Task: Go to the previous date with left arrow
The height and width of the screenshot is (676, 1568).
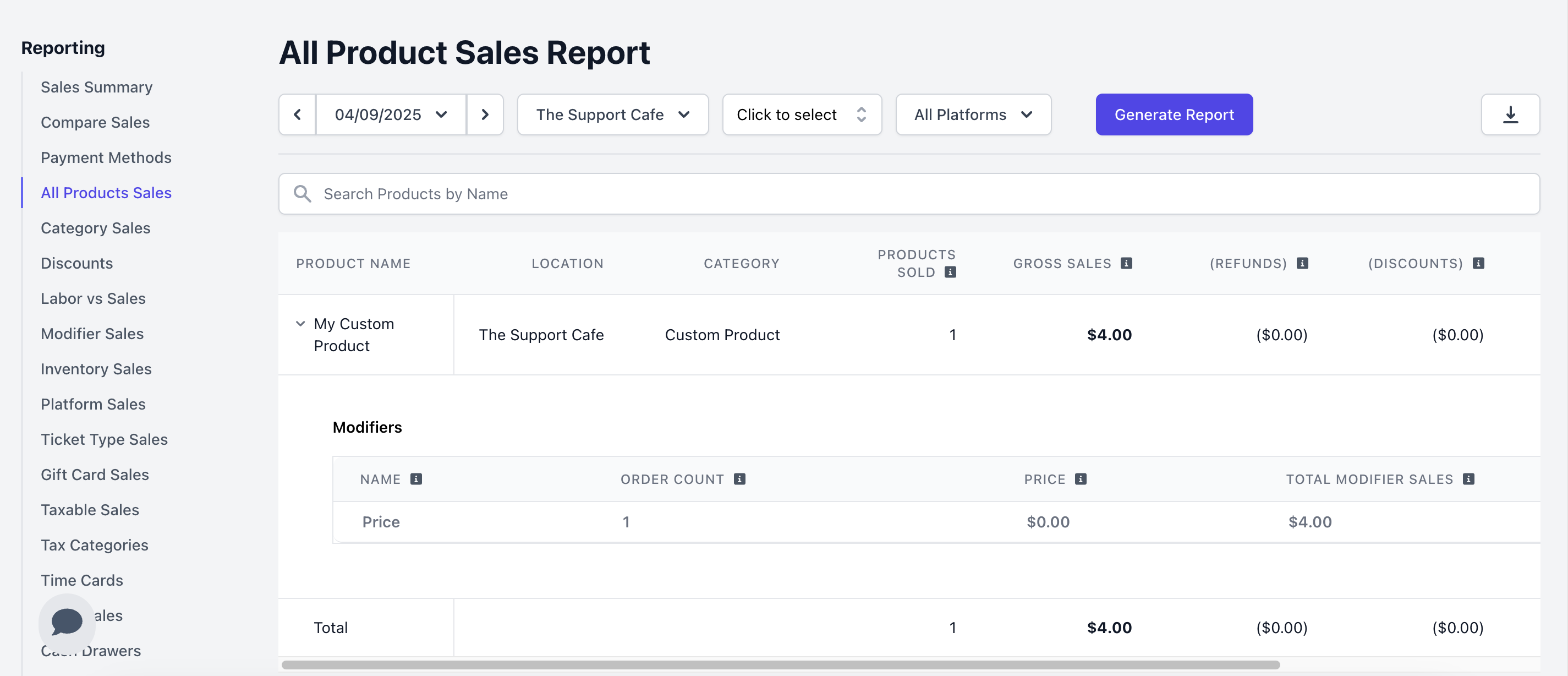Action: pyautogui.click(x=297, y=115)
